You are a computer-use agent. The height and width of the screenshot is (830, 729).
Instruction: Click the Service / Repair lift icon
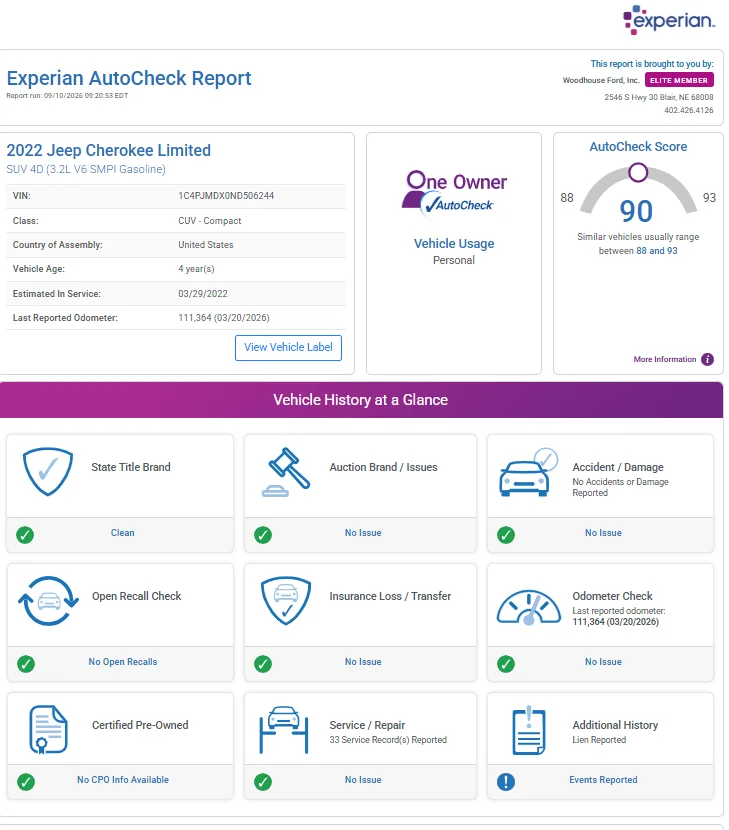284,729
